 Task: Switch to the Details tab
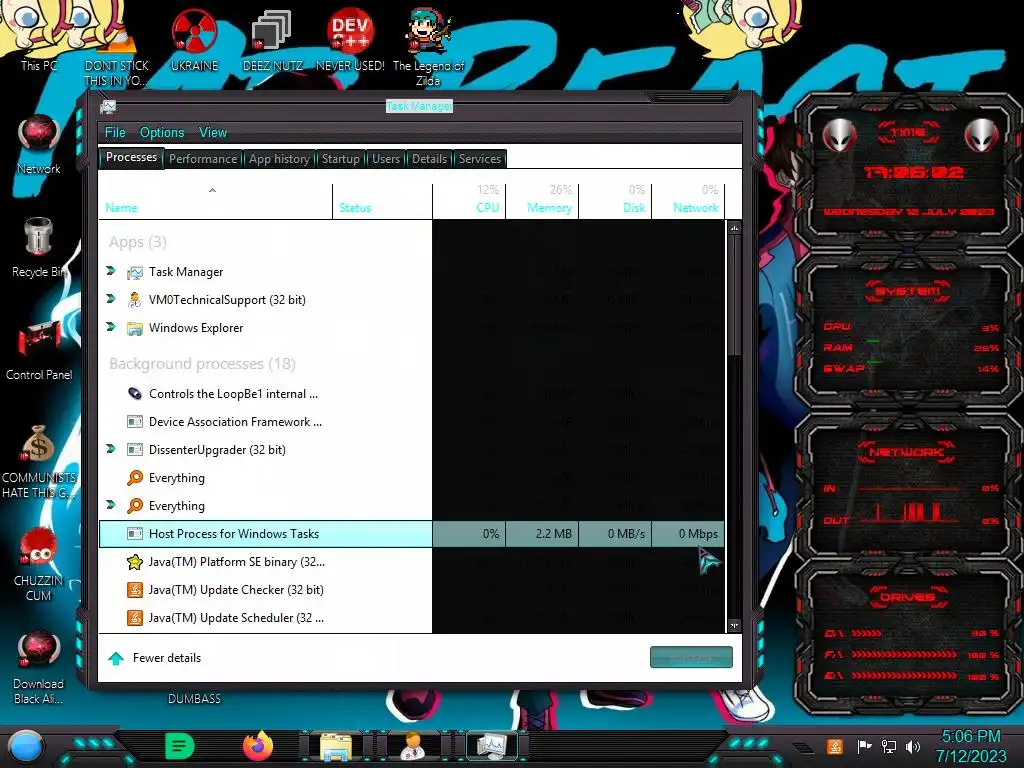click(429, 159)
